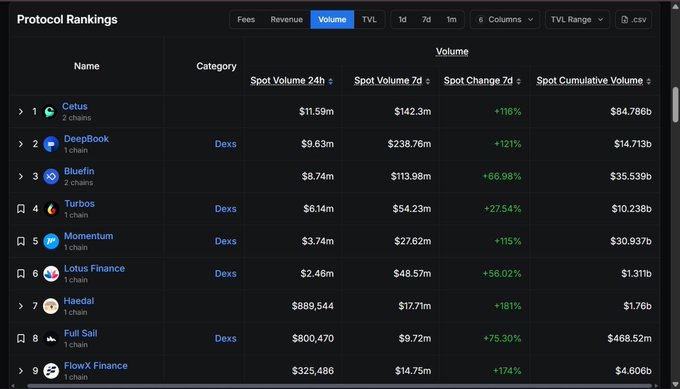Screen dimensions: 680x389
Task: Bookmark the Momentum protocol row
Action: (x=20, y=241)
